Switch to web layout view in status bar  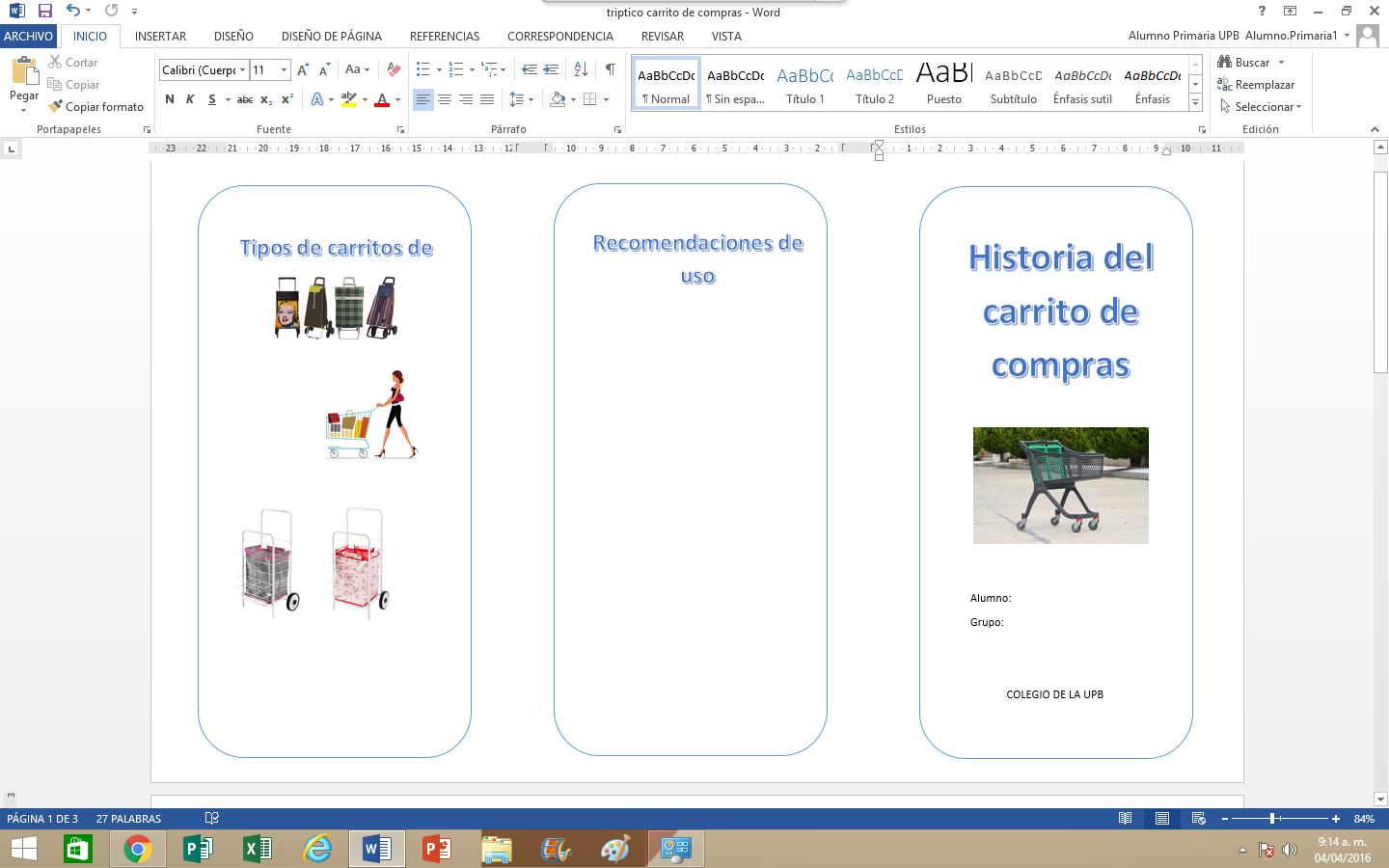(x=1198, y=818)
